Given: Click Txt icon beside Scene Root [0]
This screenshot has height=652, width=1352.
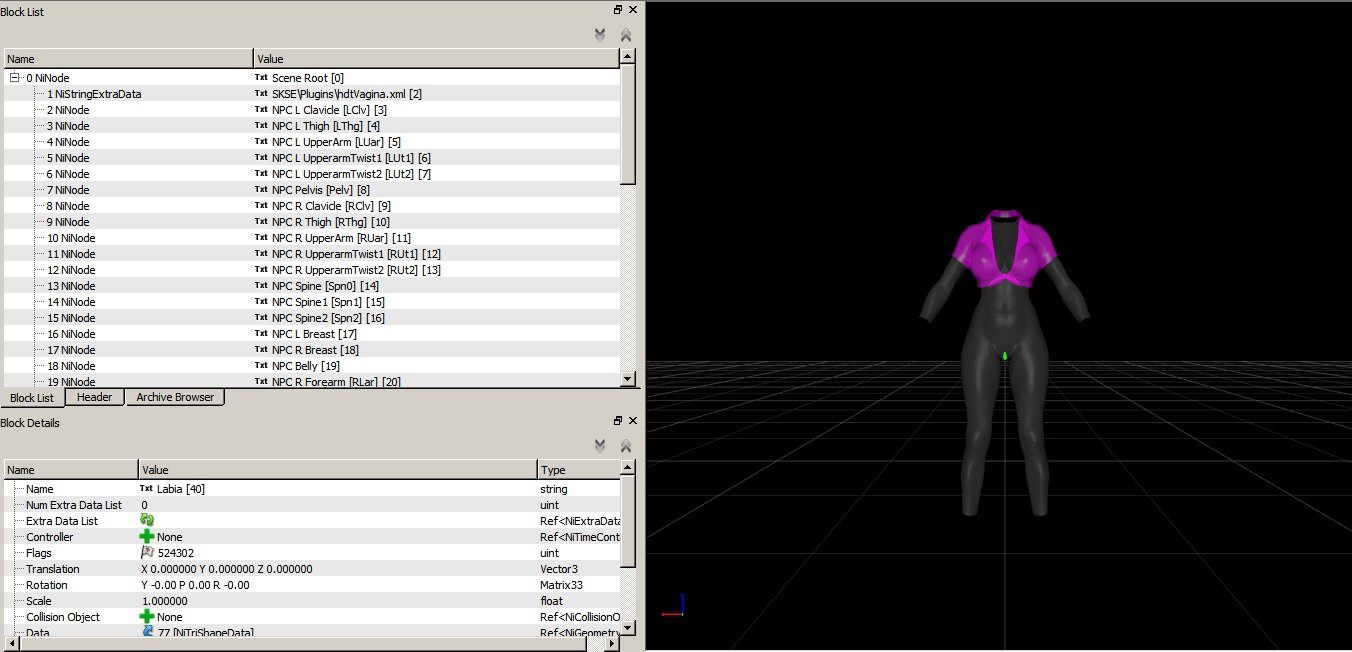Looking at the screenshot, I should pyautogui.click(x=261, y=78).
